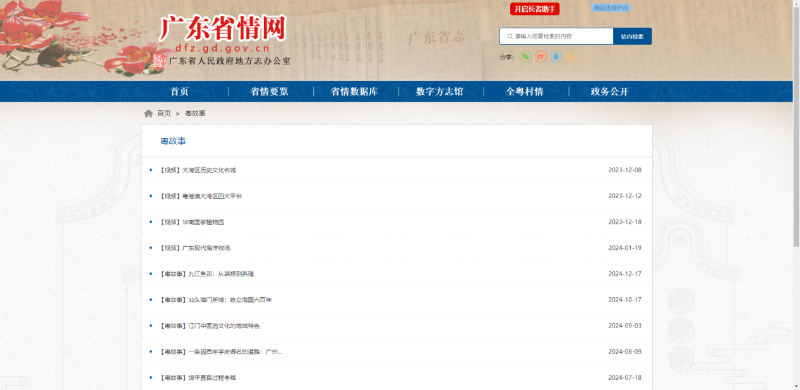
Task: Open the 九江鱼花 story article
Action: 206,274
